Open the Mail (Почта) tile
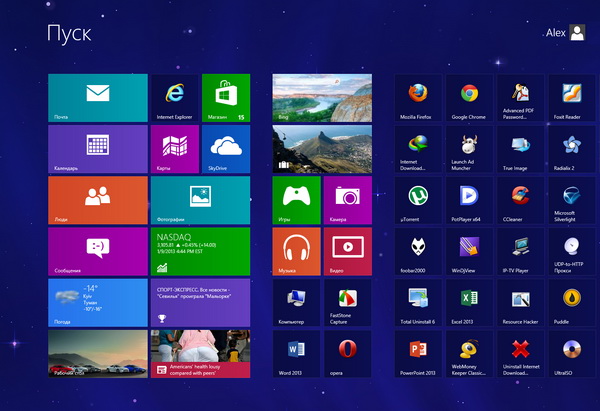The image size is (600, 411). [x=97, y=97]
